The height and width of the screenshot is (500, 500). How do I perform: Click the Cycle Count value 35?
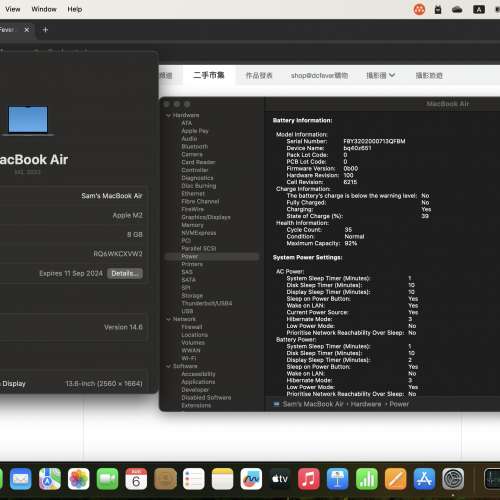pyautogui.click(x=348, y=230)
